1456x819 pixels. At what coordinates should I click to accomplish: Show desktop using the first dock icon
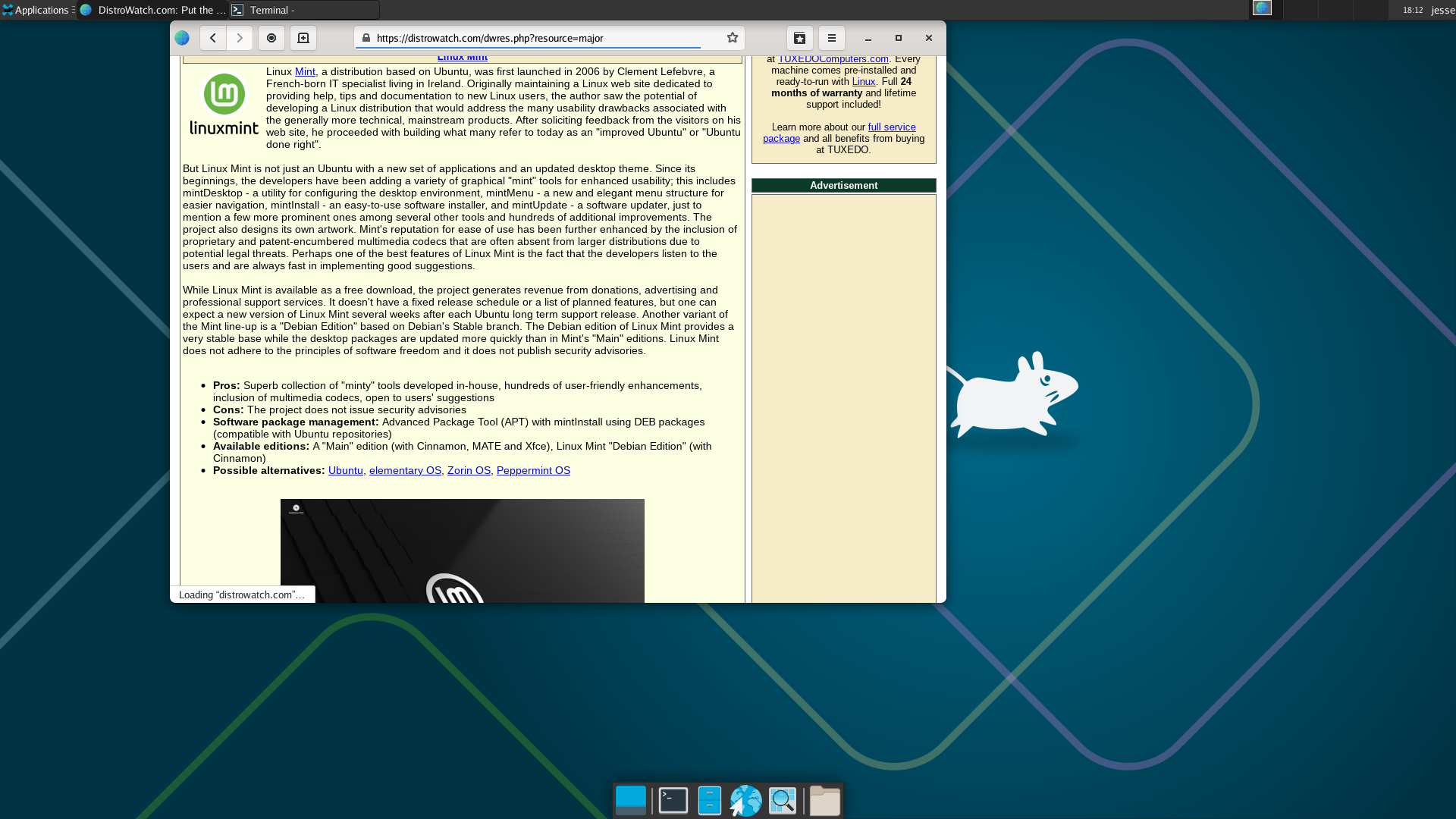pos(631,800)
